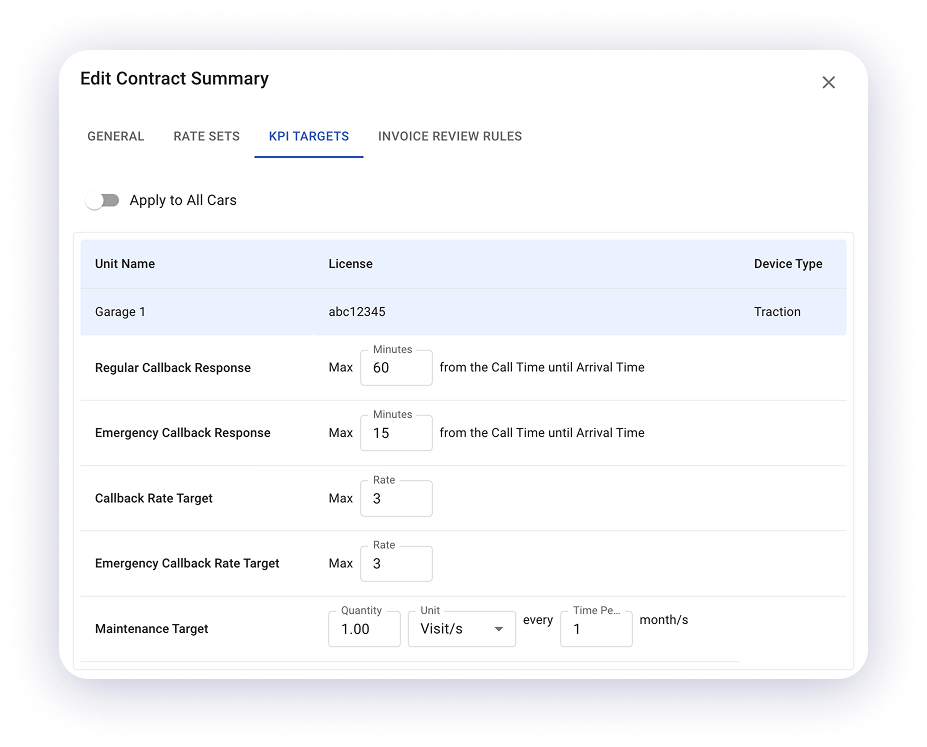Click the Emergency Callback Rate Target label
The height and width of the screenshot is (747, 927).
(x=187, y=563)
